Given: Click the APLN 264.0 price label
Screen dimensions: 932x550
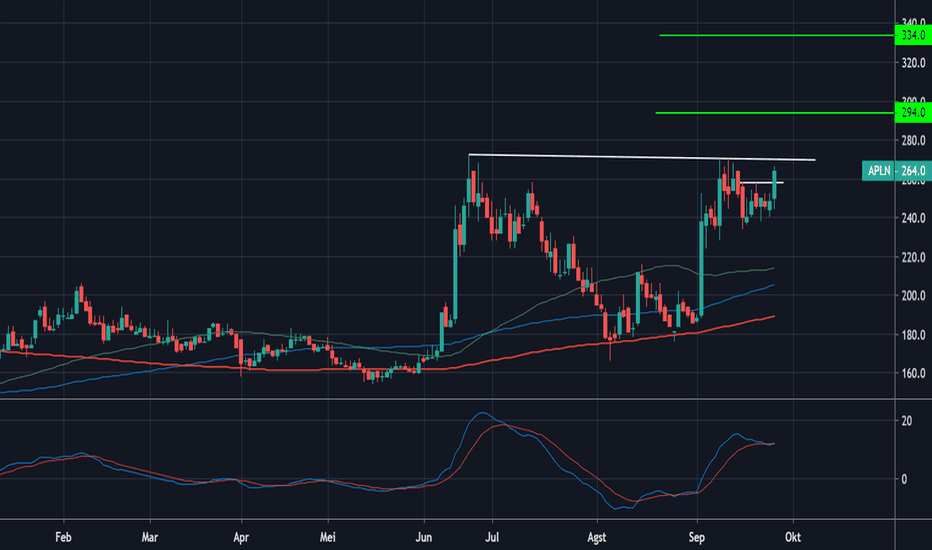Looking at the screenshot, I should (896, 171).
